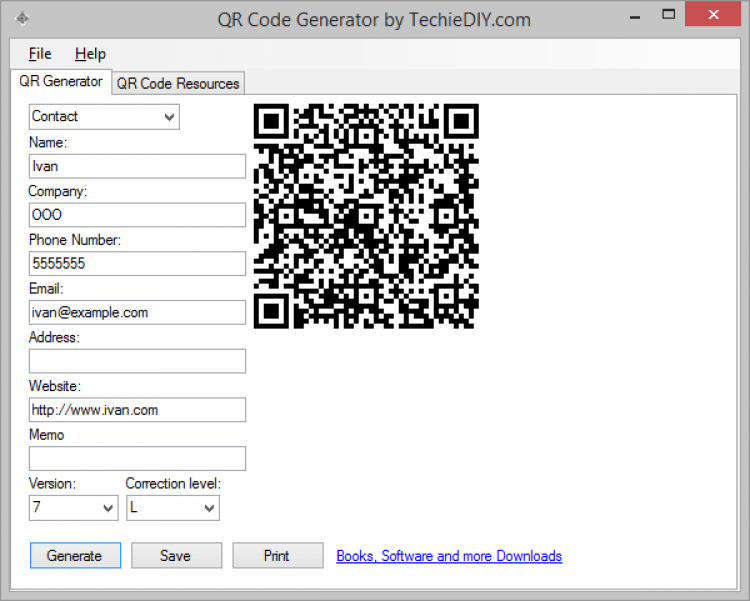Click the Phone Number field
This screenshot has width=750, height=601.
[137, 264]
